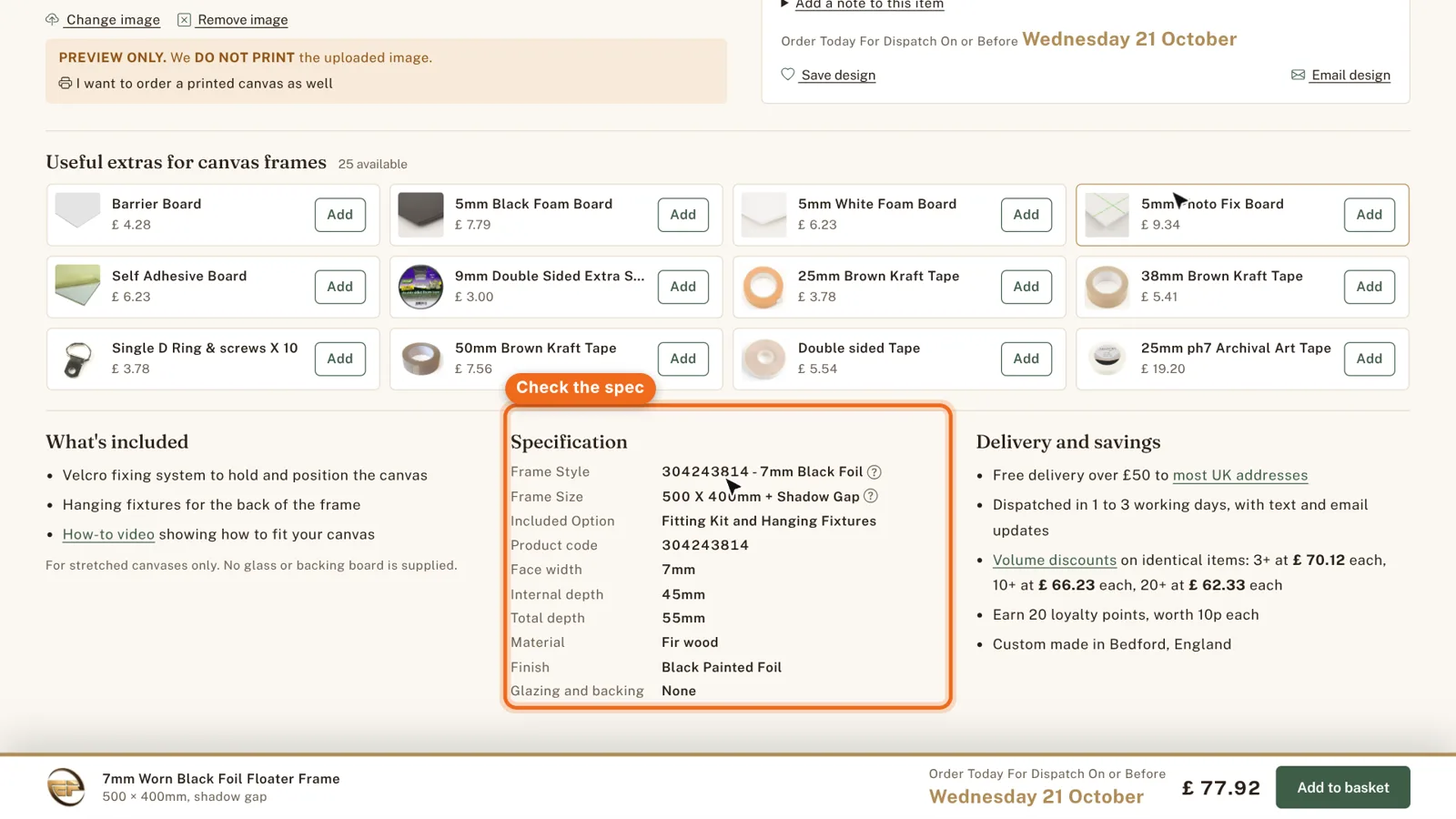Add 25mm Brown Kraft Tape
This screenshot has width=1456, height=819.
pyautogui.click(x=1026, y=287)
